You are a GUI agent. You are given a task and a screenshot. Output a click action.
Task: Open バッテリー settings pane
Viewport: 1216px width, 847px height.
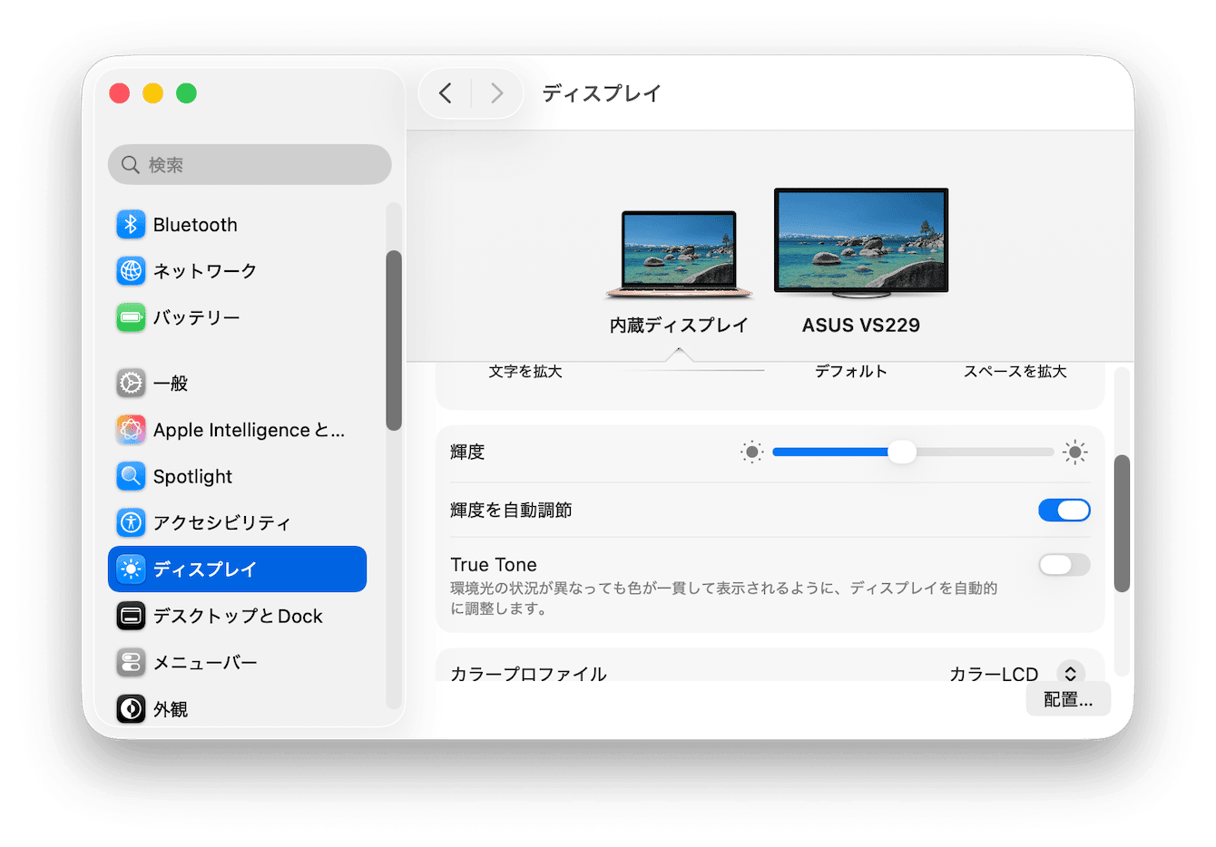[x=237, y=318]
